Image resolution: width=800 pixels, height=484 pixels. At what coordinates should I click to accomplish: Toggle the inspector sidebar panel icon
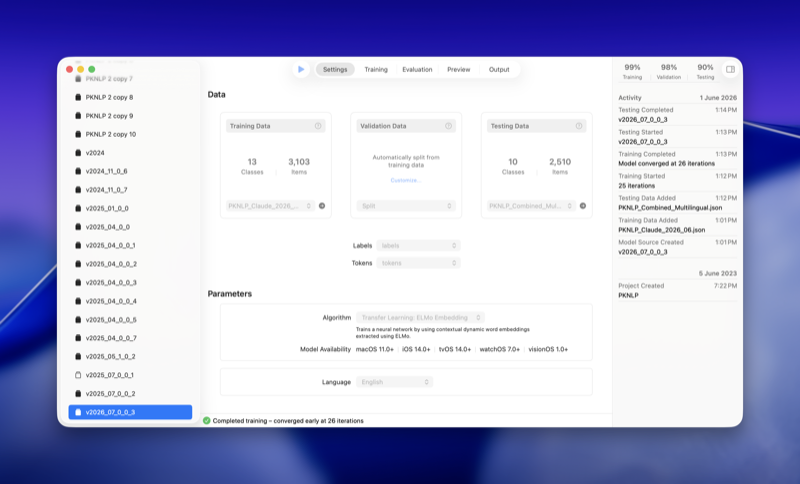pyautogui.click(x=731, y=69)
